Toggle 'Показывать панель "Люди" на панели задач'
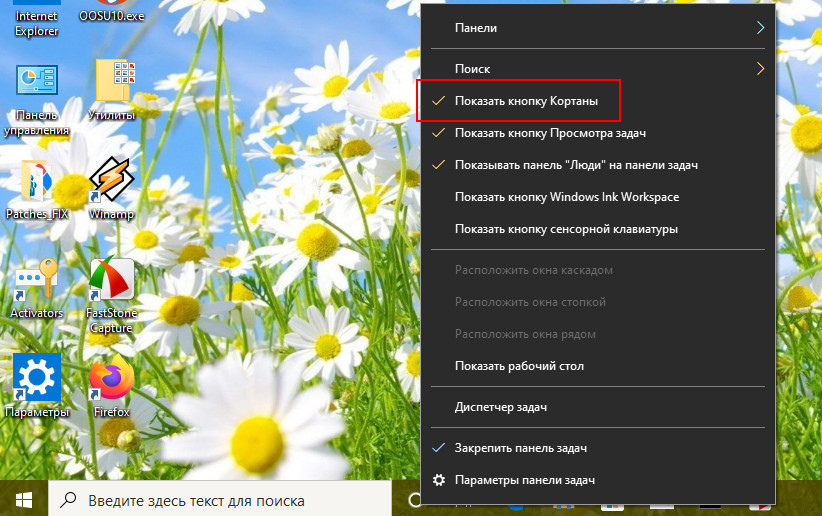The height and width of the screenshot is (516, 822). [598, 165]
